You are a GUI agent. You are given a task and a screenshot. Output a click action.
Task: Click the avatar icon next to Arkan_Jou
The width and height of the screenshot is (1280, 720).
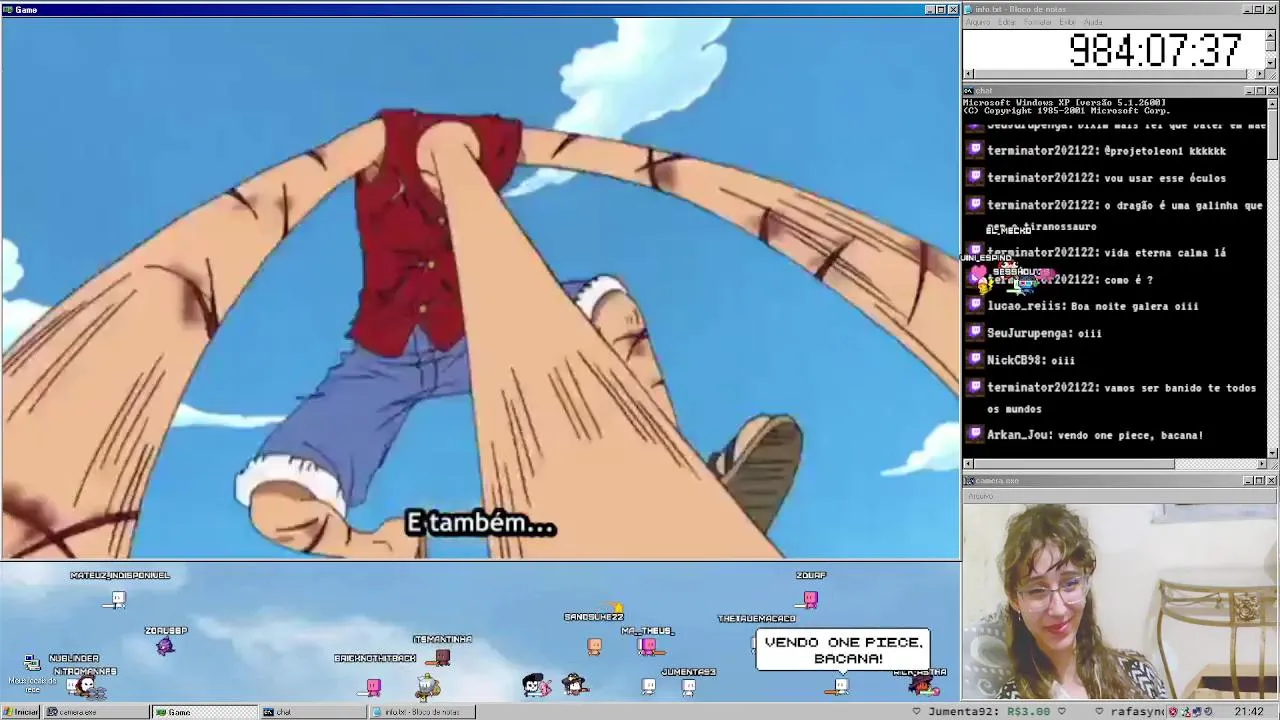click(x=975, y=434)
